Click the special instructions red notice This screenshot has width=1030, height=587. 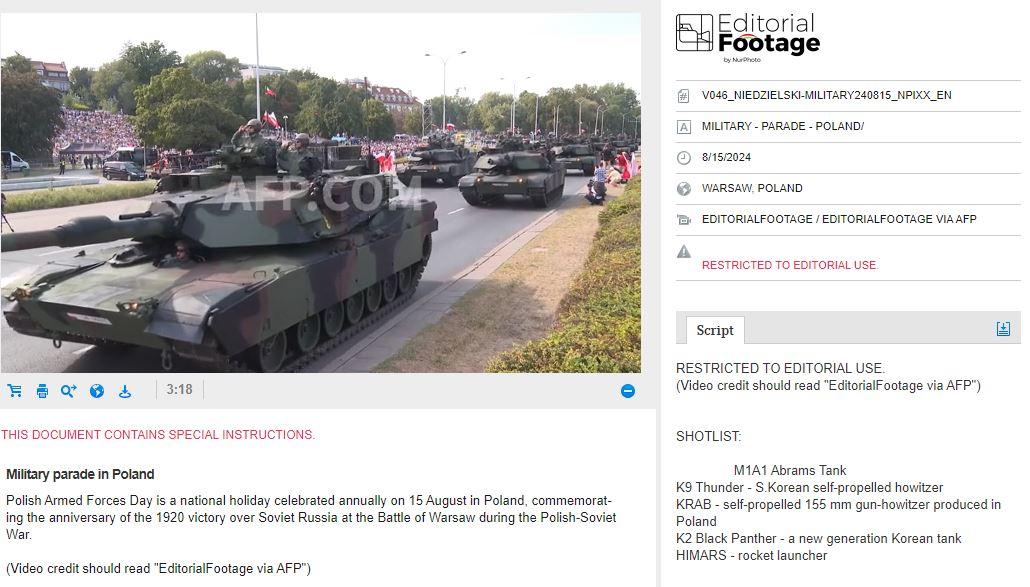(x=158, y=435)
